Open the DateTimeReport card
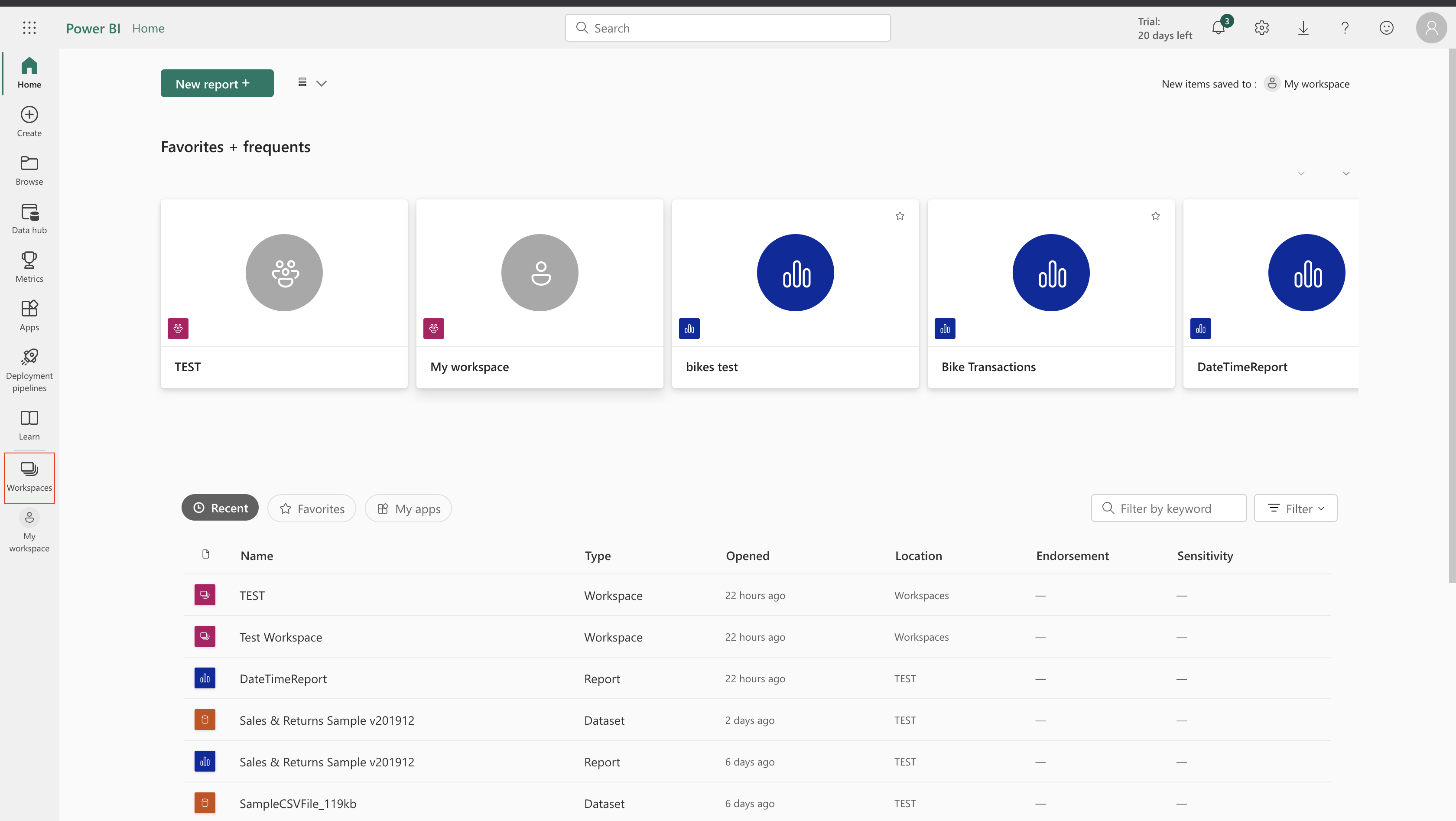This screenshot has height=821, width=1456. [x=1271, y=293]
